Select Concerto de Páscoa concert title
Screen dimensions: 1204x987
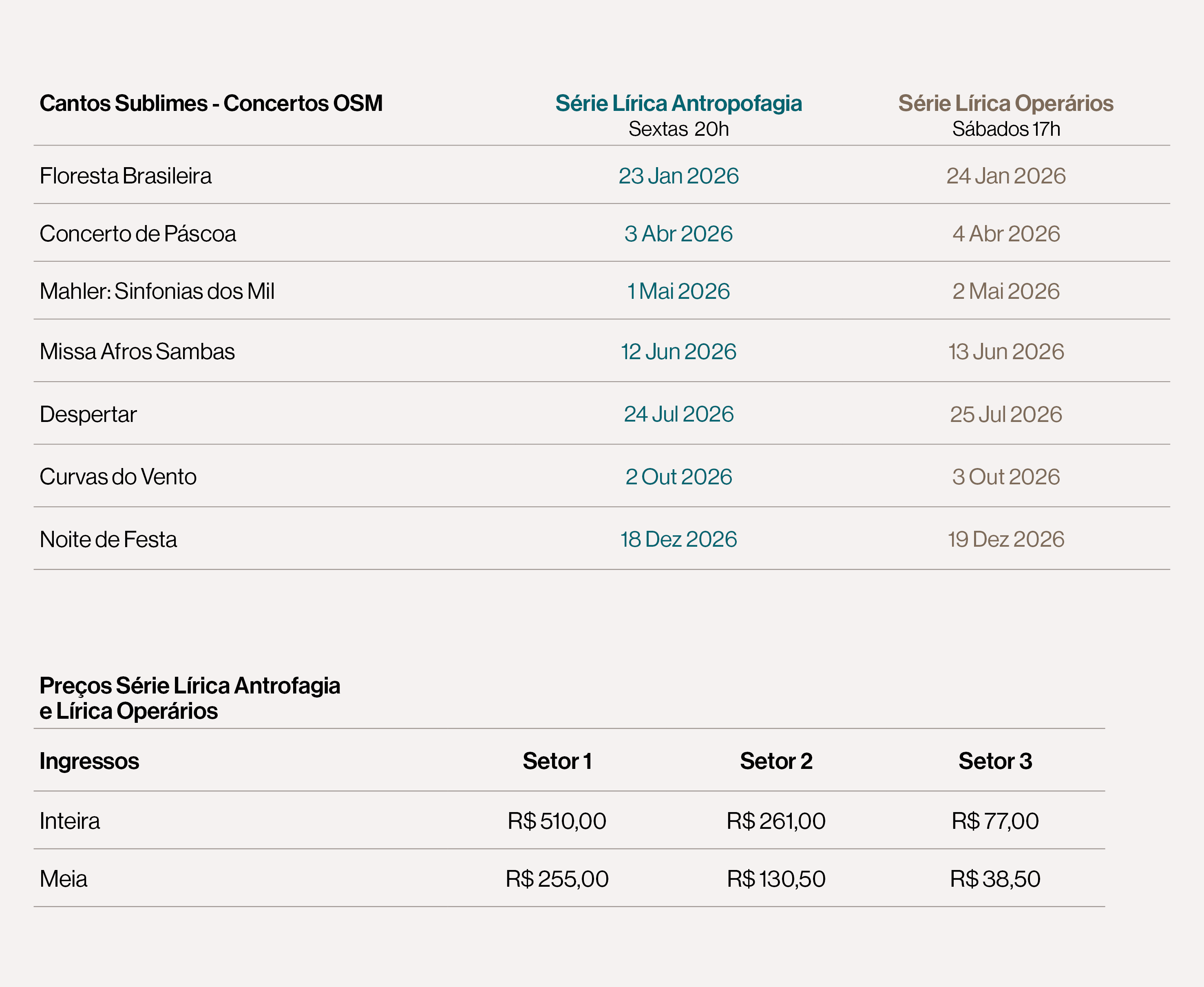(x=137, y=234)
